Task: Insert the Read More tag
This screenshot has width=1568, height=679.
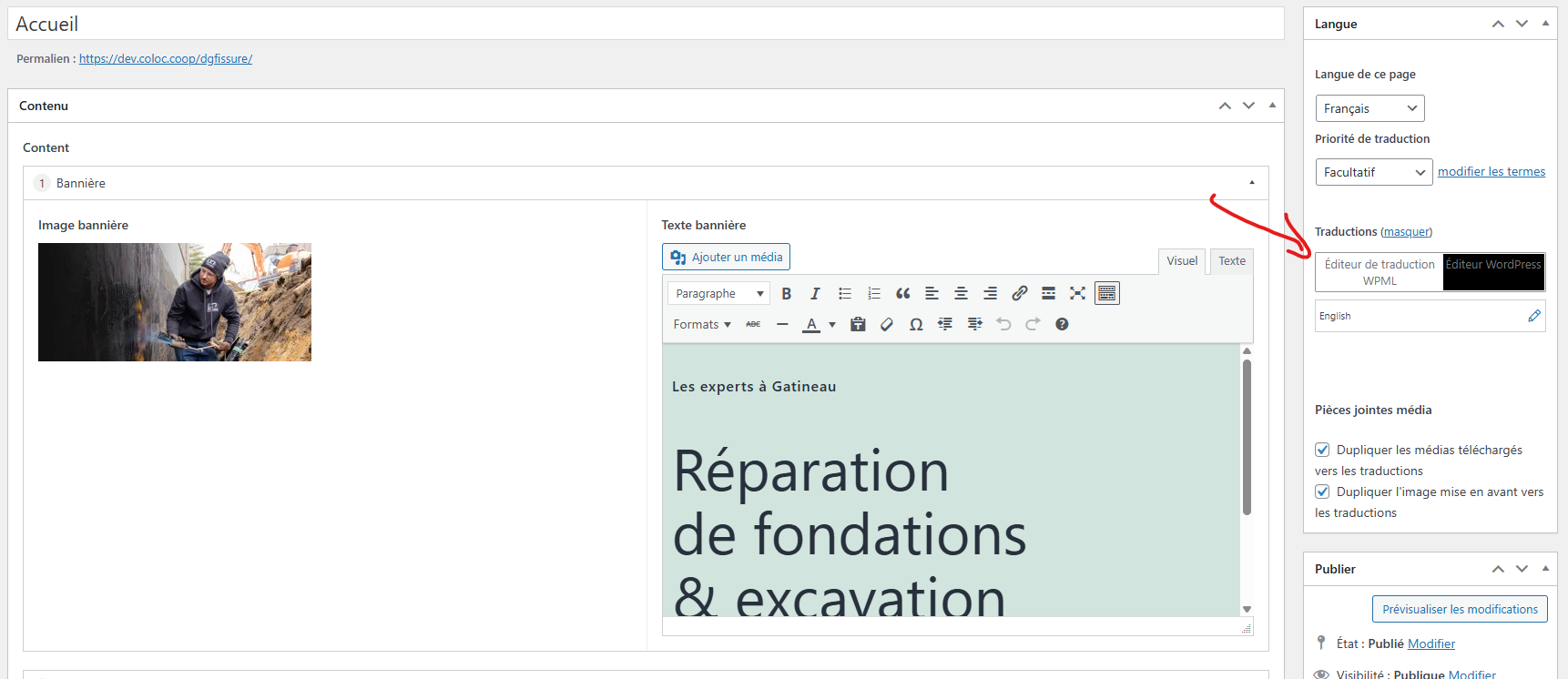Action: click(x=1049, y=293)
